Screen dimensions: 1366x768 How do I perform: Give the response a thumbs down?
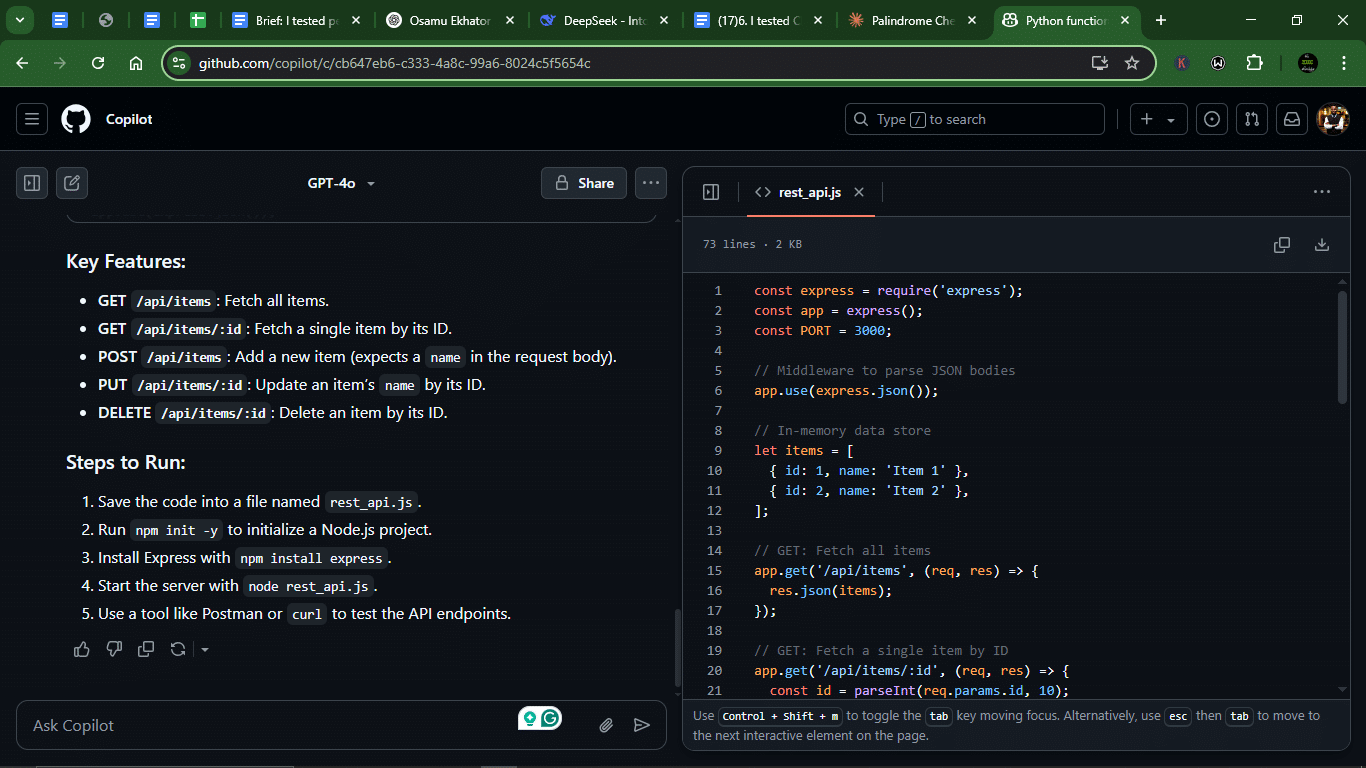click(x=114, y=649)
